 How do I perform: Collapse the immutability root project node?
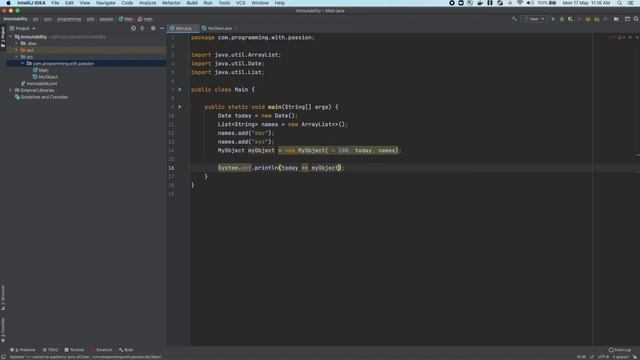[11, 37]
